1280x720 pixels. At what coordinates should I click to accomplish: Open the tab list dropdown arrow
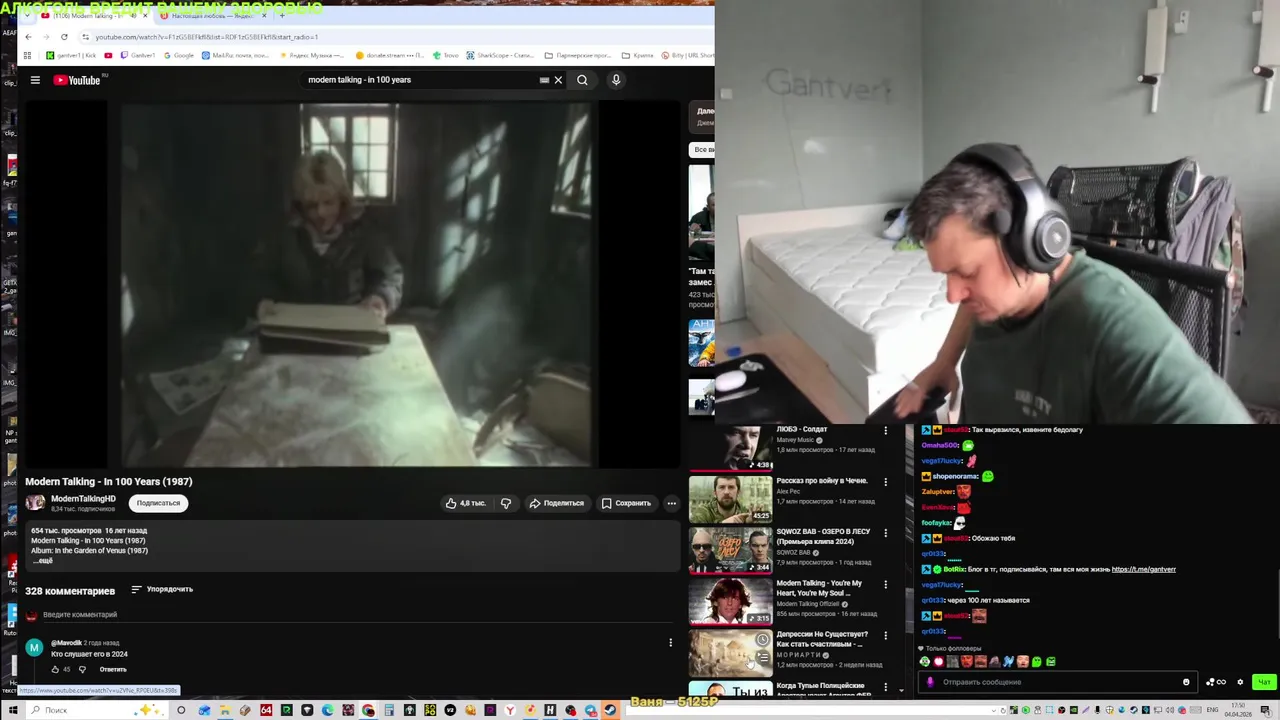pos(26,16)
